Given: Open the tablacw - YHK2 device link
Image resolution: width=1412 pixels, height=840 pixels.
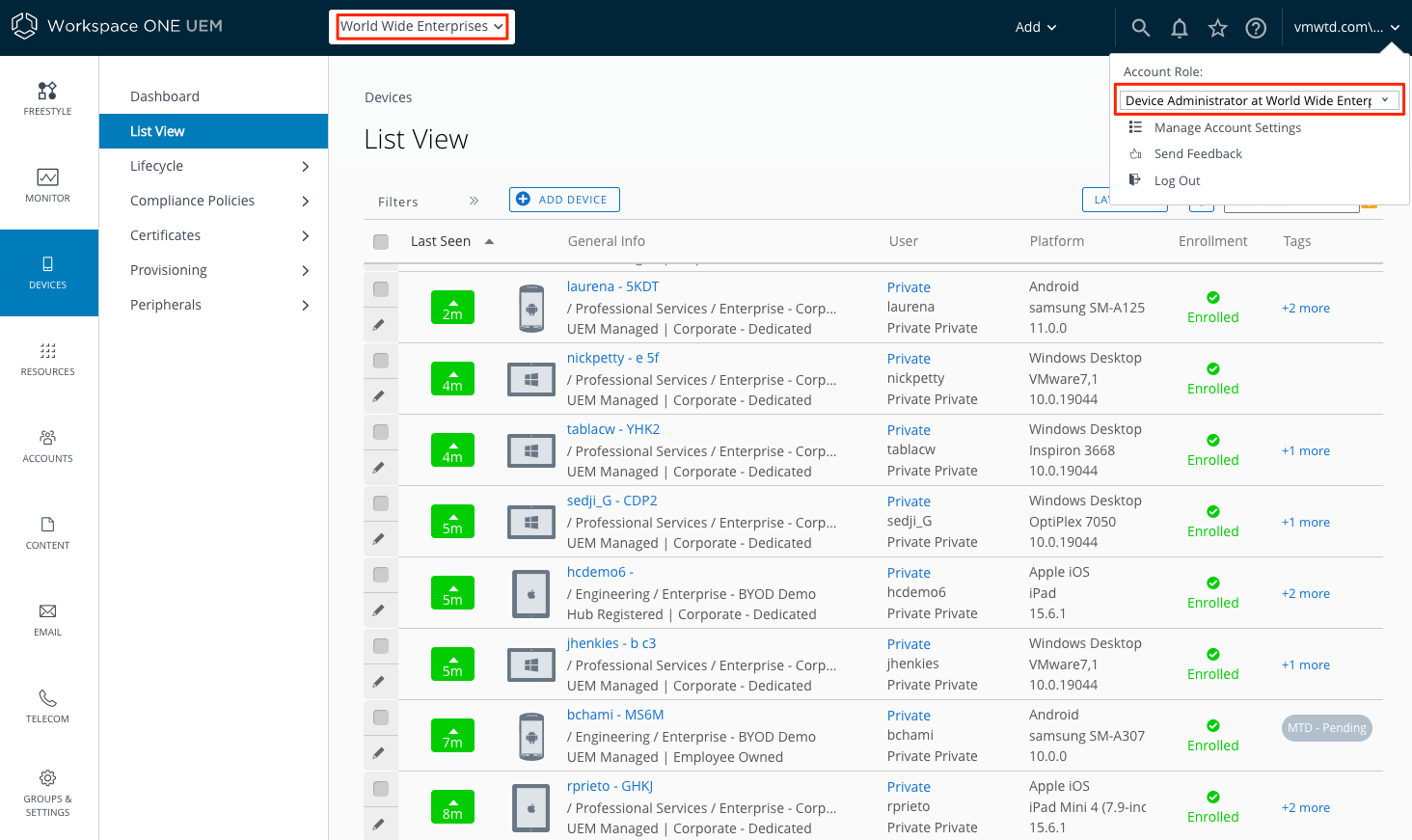Looking at the screenshot, I should click(x=613, y=429).
